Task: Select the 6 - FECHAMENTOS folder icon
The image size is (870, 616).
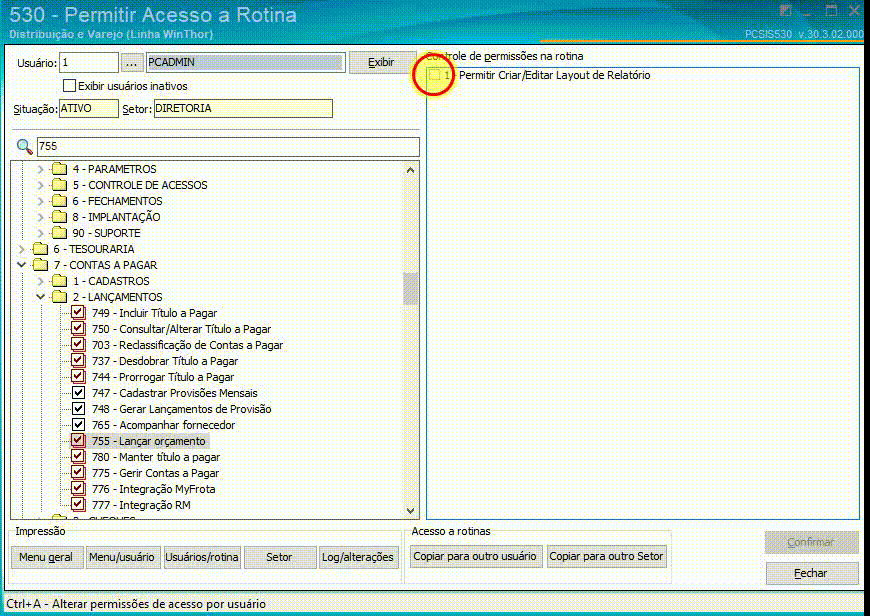Action: (x=59, y=201)
